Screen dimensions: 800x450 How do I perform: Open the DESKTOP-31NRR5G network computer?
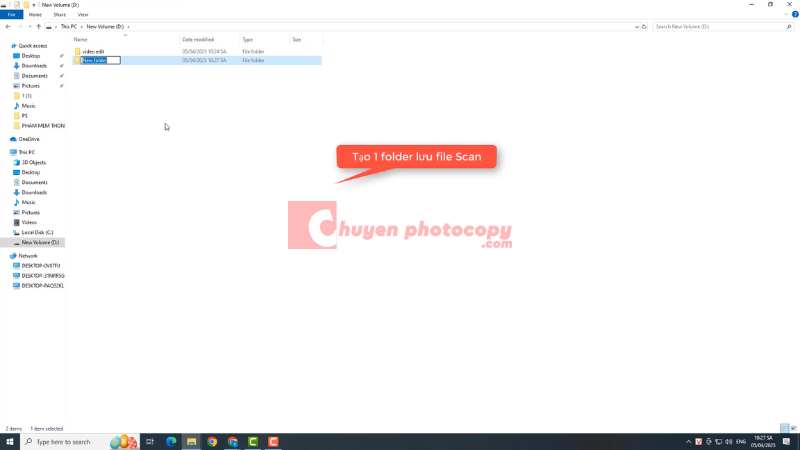(43, 276)
